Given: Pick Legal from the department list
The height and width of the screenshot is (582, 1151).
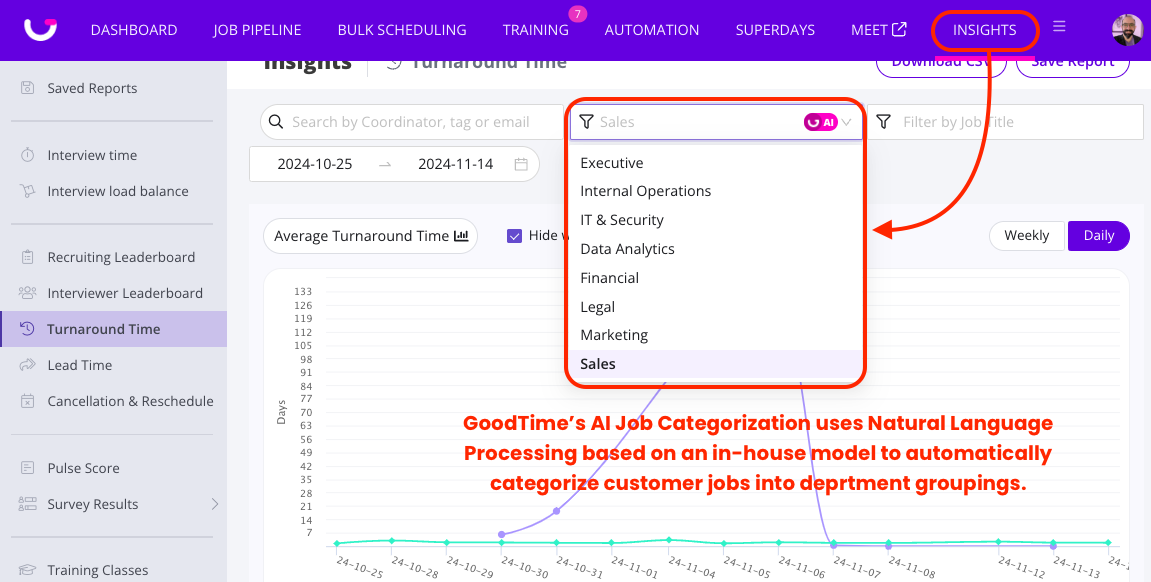Looking at the screenshot, I should [716, 307].
